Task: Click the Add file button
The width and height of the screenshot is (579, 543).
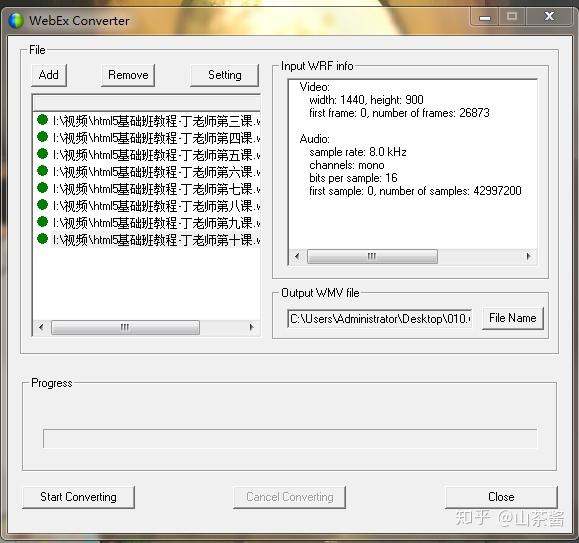Action: coord(49,75)
